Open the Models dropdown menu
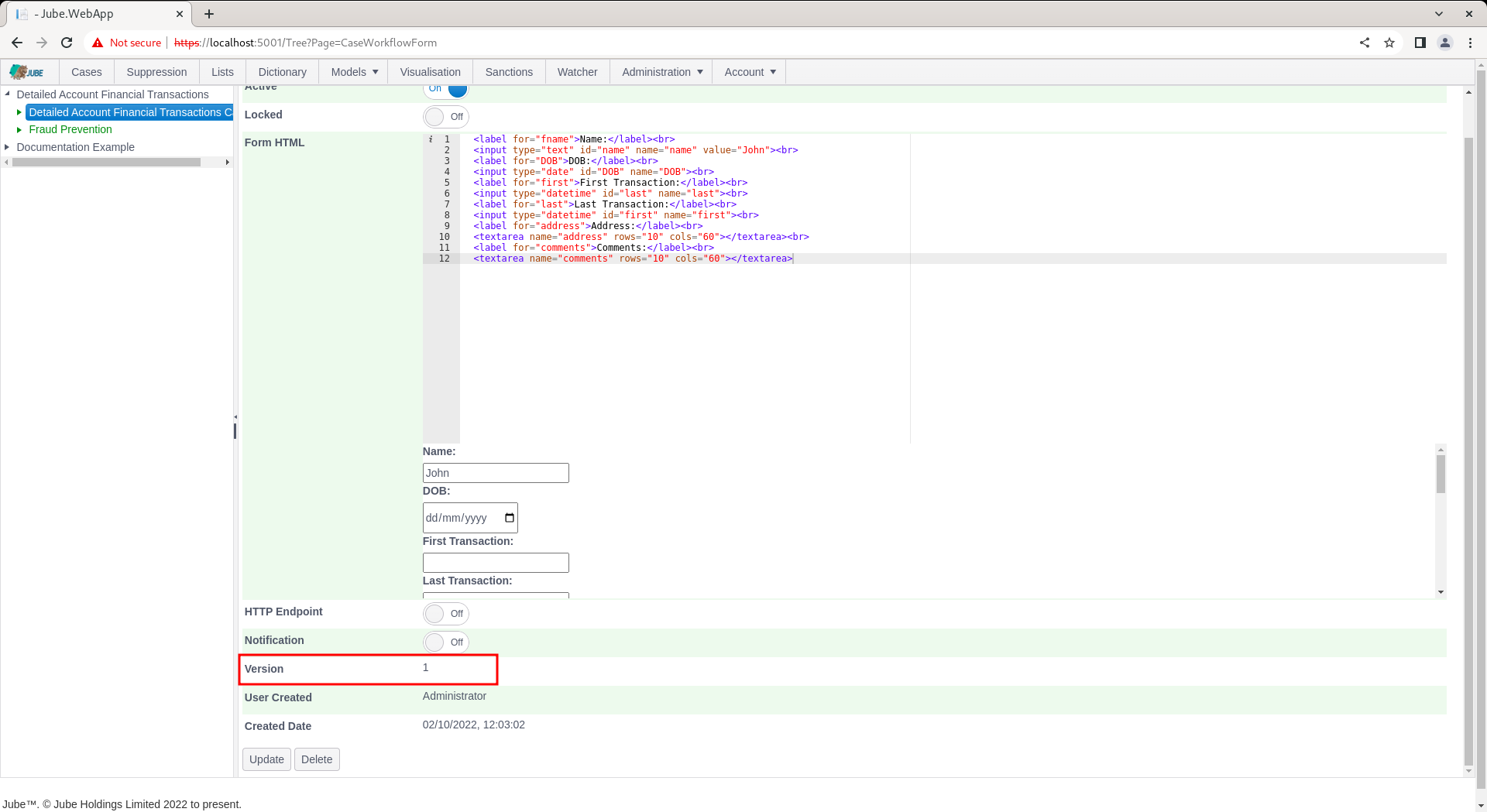The image size is (1487, 812). coord(354,72)
